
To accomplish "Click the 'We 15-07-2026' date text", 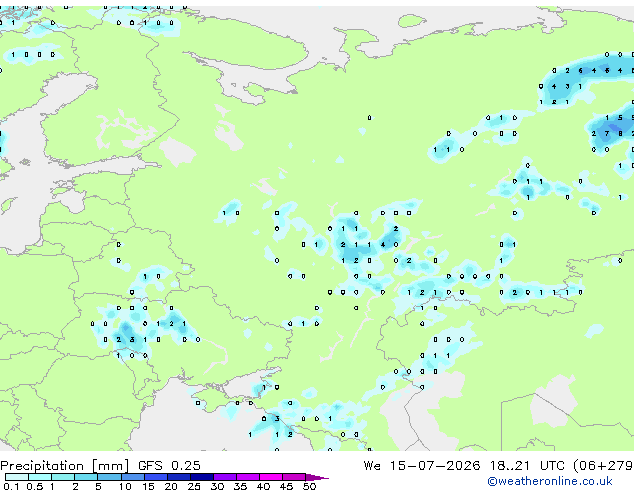I will coord(422,466).
